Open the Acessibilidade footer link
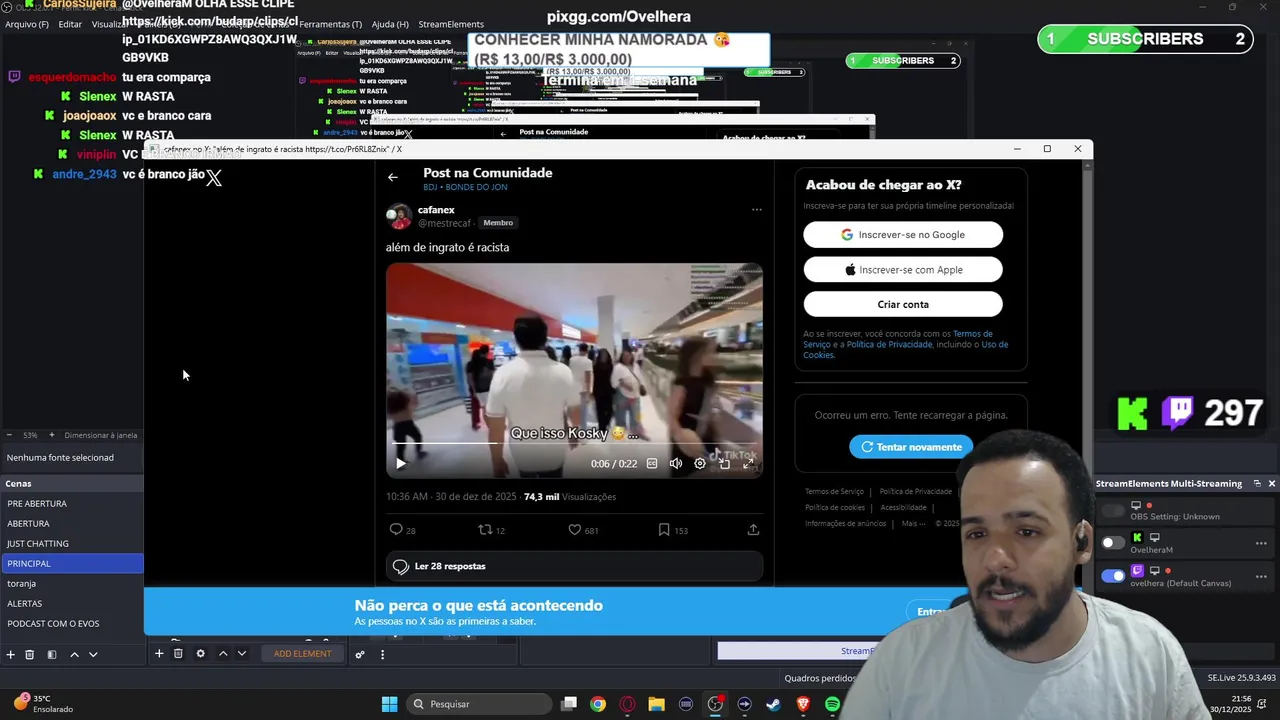The width and height of the screenshot is (1280, 720). tap(903, 507)
